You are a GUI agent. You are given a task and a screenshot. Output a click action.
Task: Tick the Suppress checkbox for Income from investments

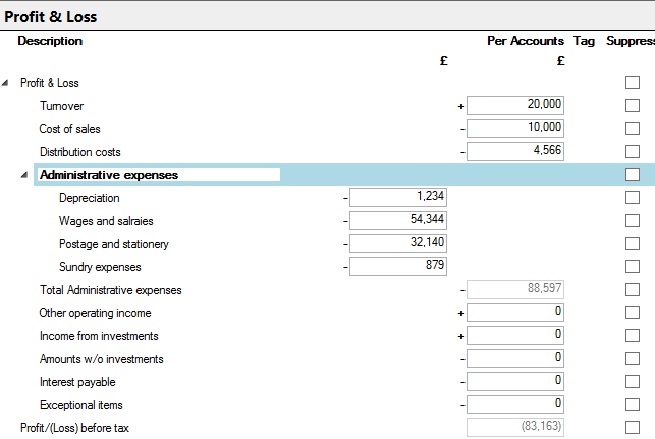click(632, 335)
